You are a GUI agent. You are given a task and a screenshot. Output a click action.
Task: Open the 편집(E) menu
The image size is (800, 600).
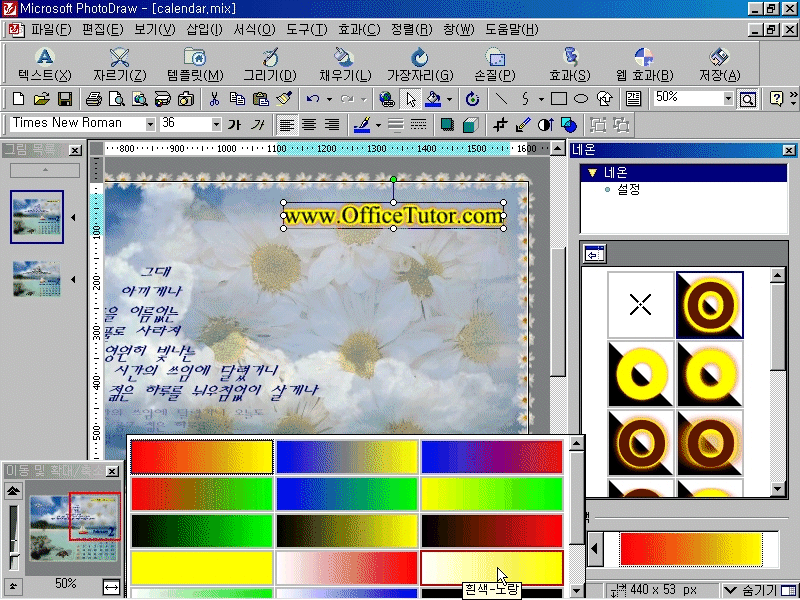point(103,30)
